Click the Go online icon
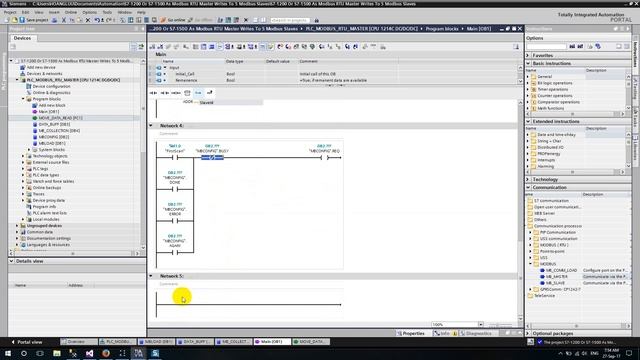This screenshot has width=640, height=360. [x=163, y=20]
